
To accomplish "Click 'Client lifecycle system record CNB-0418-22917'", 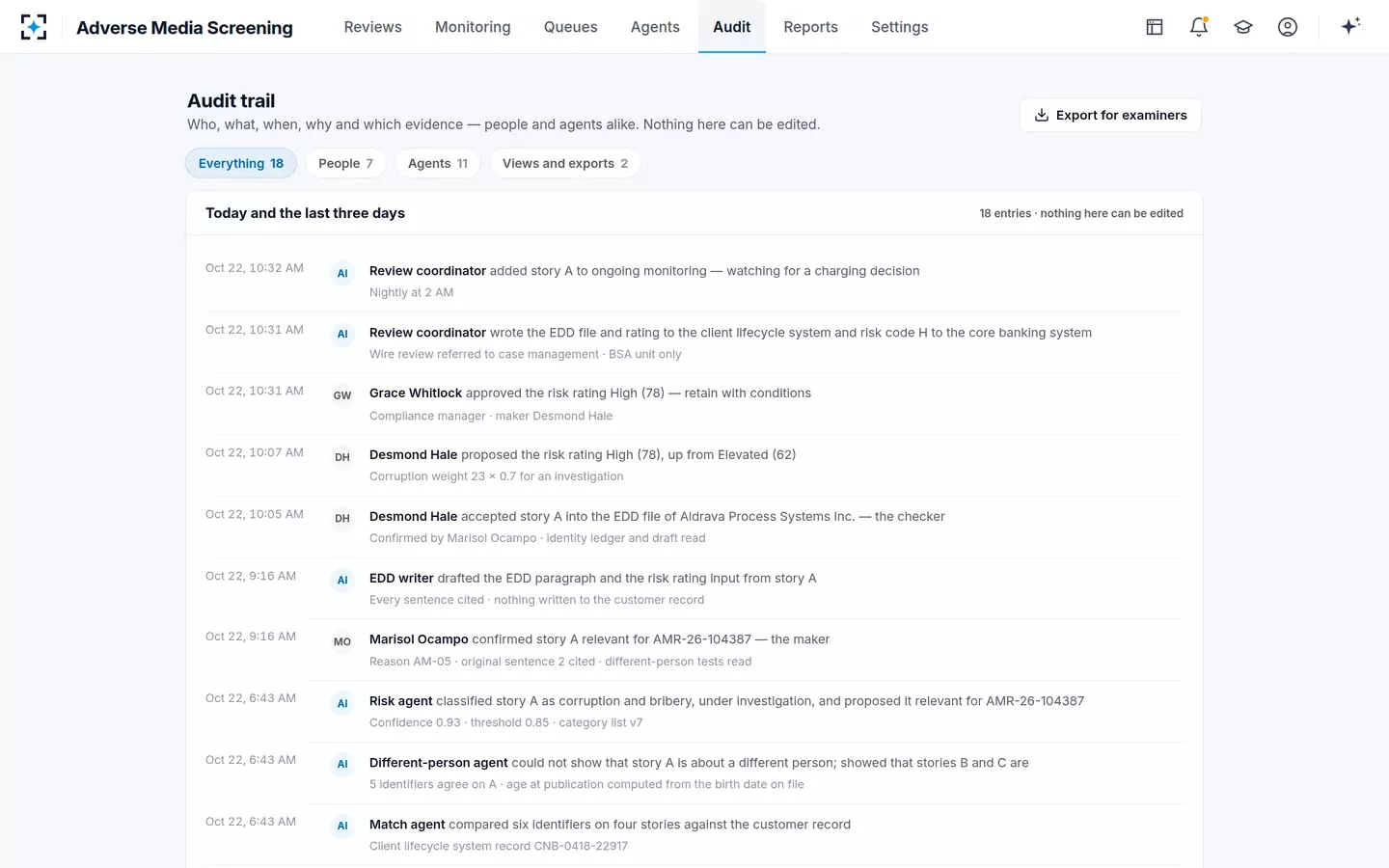I will 499,846.
